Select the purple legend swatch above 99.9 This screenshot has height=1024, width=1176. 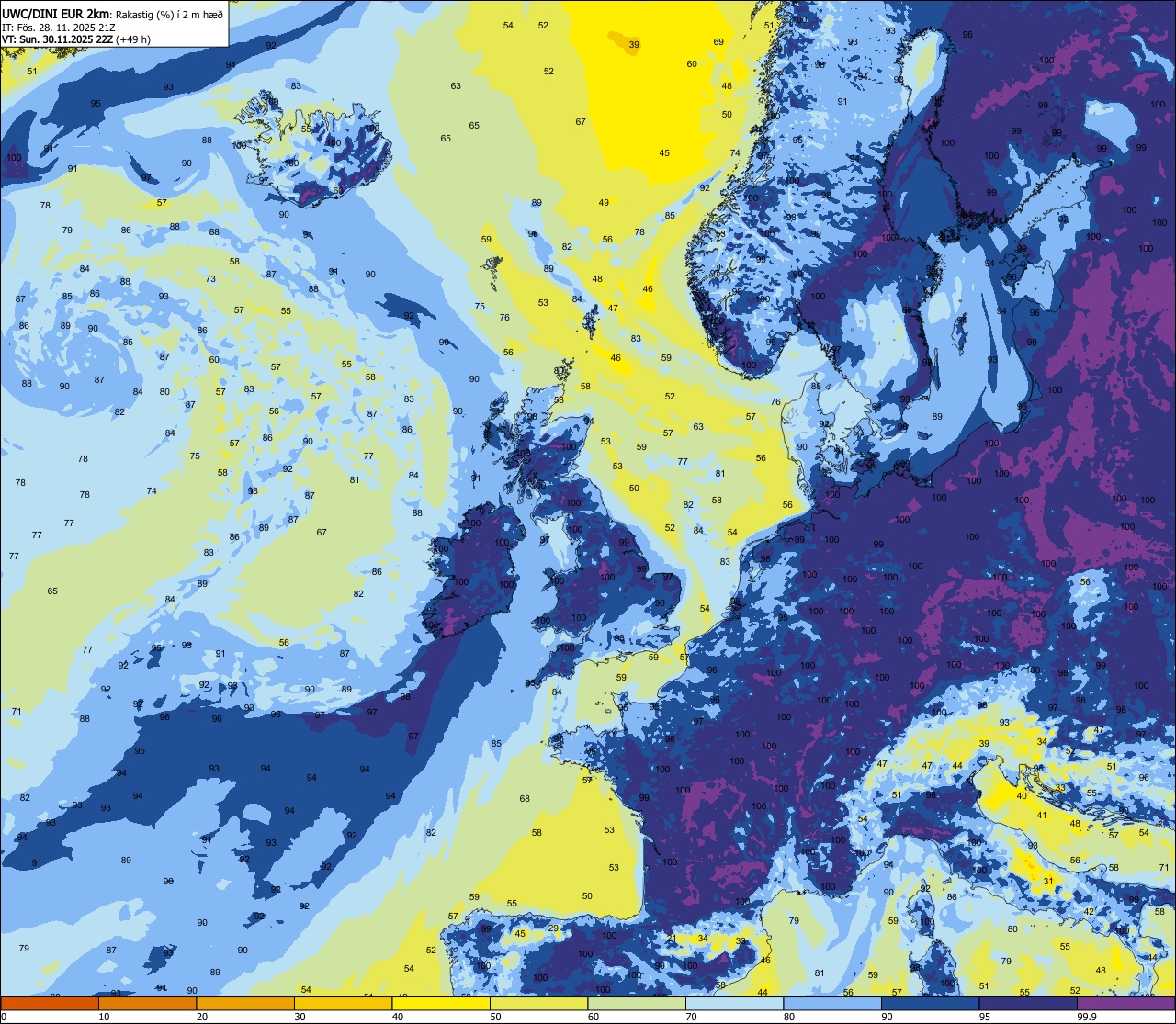[x=1125, y=1004]
